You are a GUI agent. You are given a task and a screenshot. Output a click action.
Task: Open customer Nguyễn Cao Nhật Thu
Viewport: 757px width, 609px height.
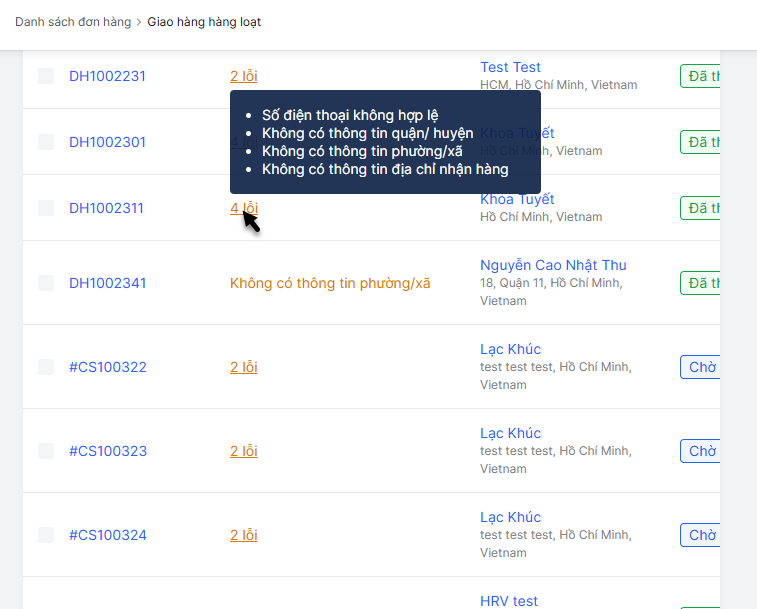point(553,265)
